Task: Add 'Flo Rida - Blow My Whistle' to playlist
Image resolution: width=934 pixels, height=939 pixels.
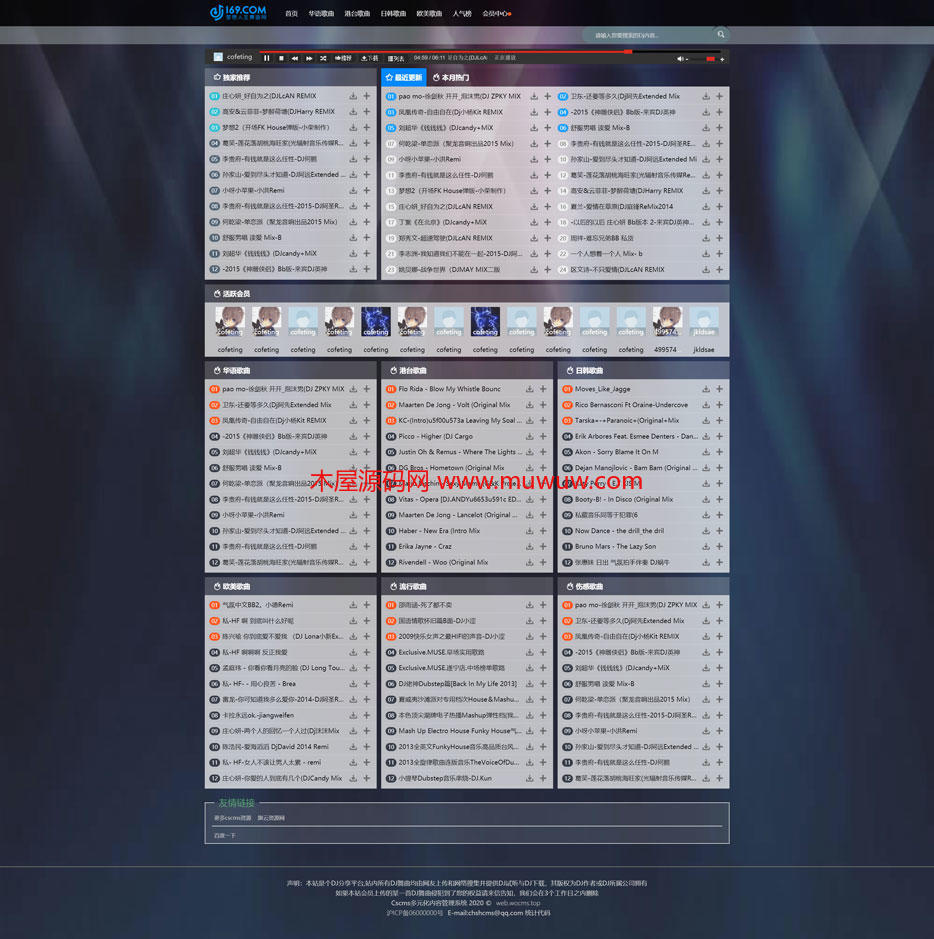Action: click(x=543, y=389)
